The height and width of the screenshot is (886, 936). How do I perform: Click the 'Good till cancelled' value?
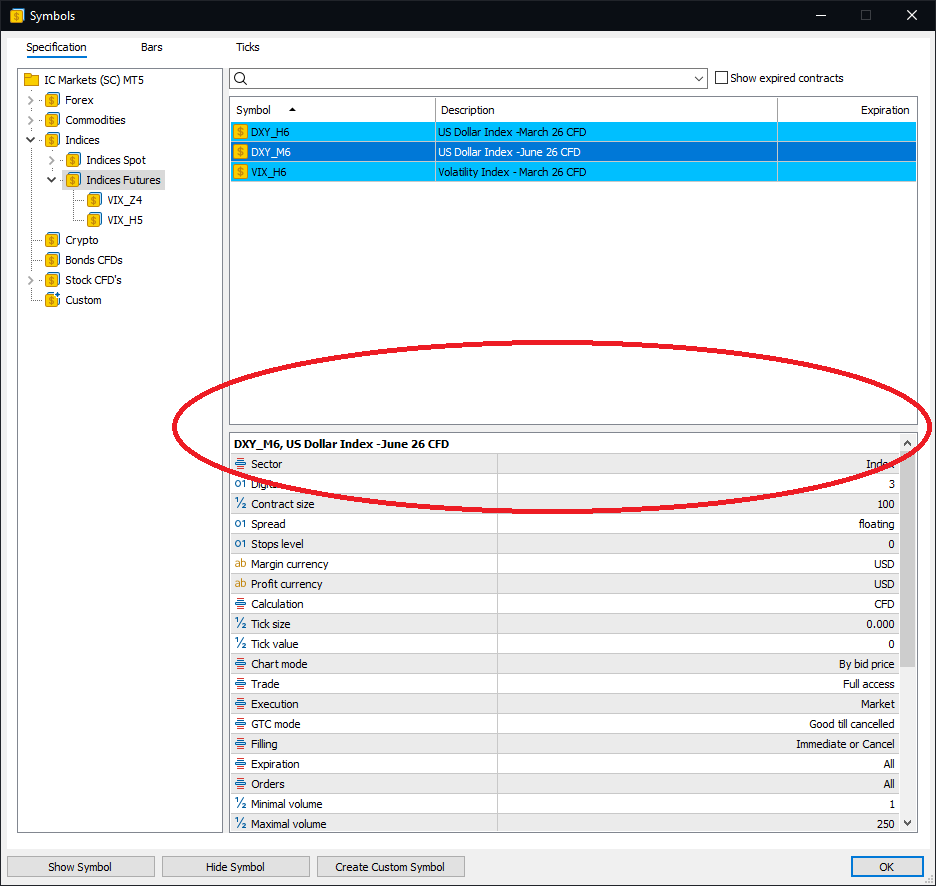coord(852,724)
